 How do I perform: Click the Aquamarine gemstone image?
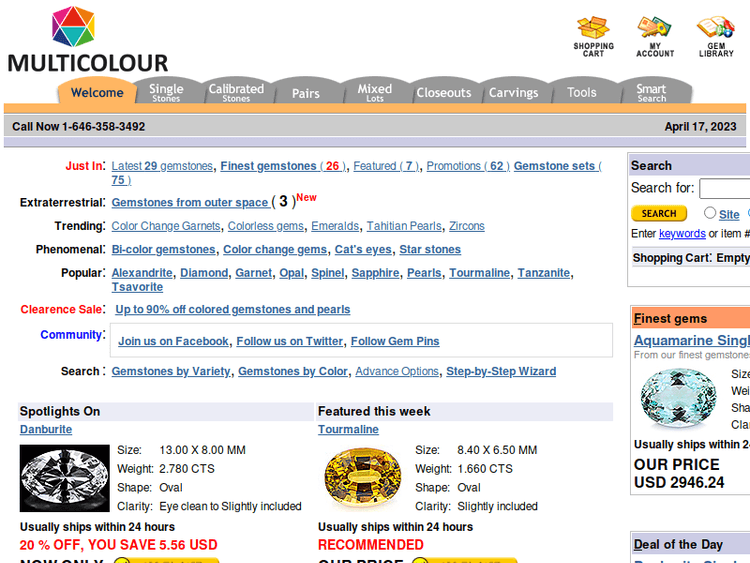click(x=679, y=399)
